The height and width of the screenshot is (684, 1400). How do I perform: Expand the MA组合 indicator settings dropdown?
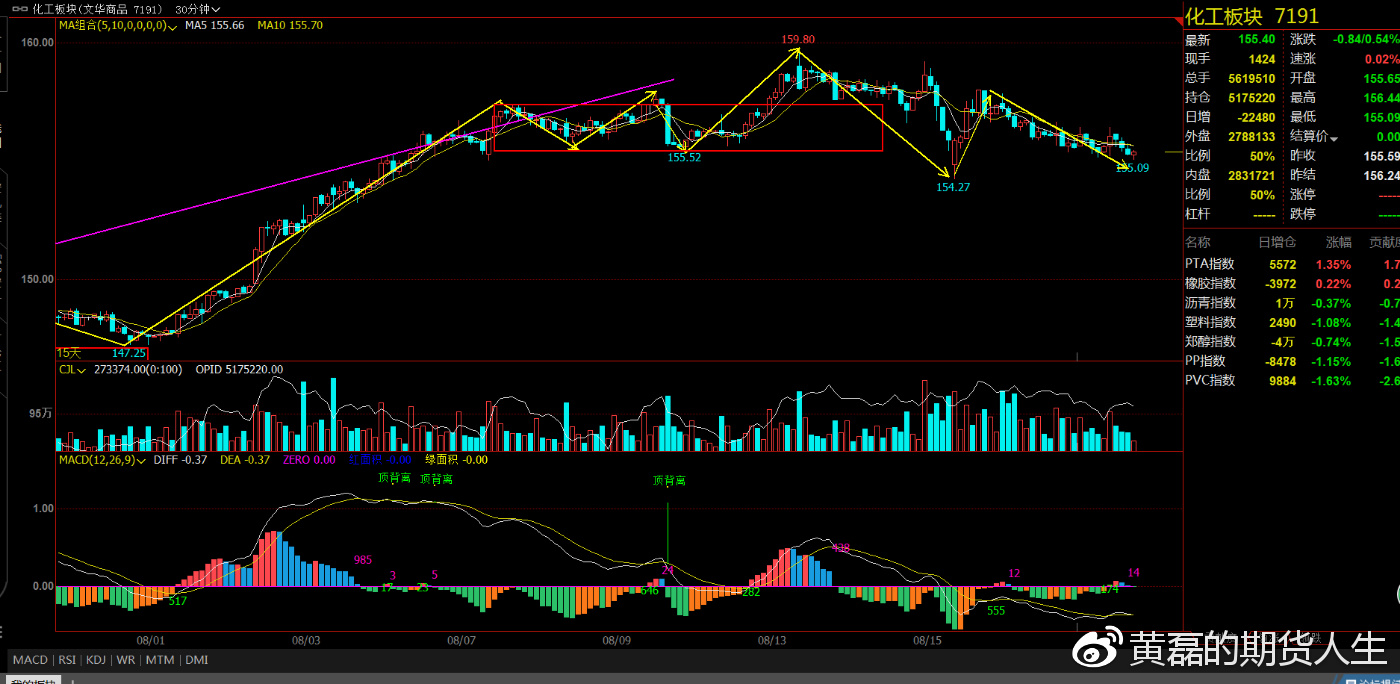pos(173,27)
